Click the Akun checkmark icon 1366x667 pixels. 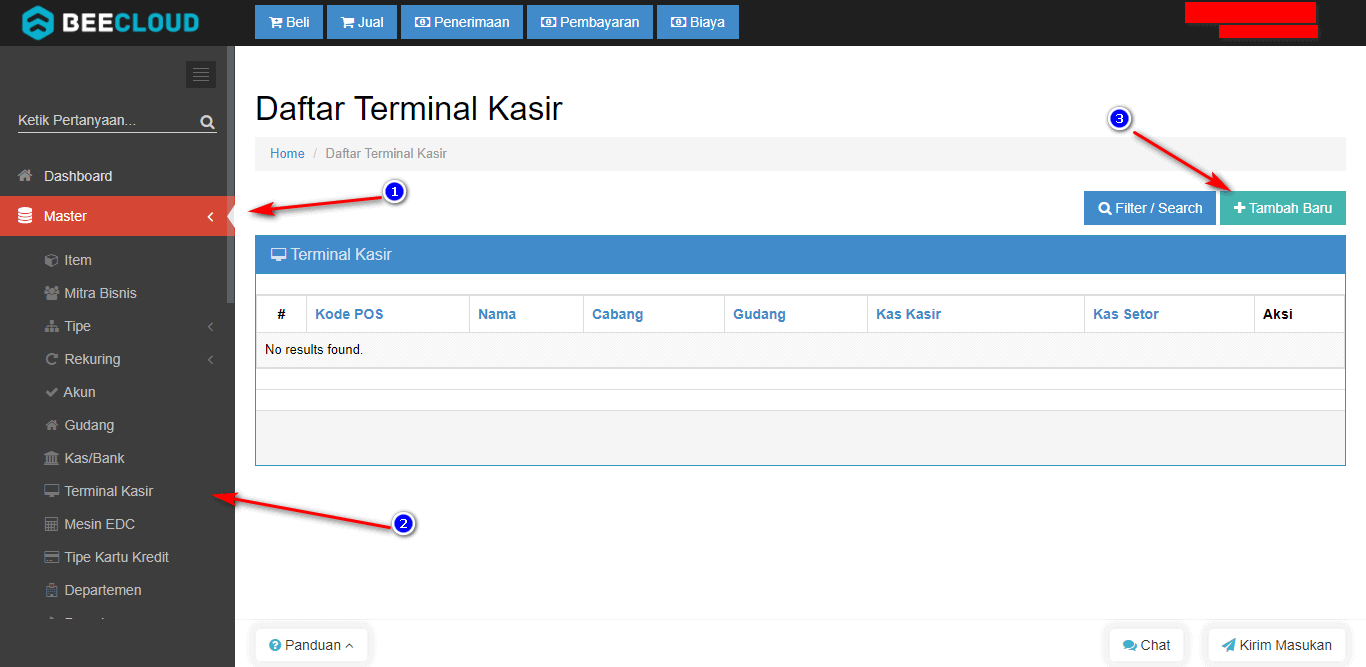tap(52, 392)
